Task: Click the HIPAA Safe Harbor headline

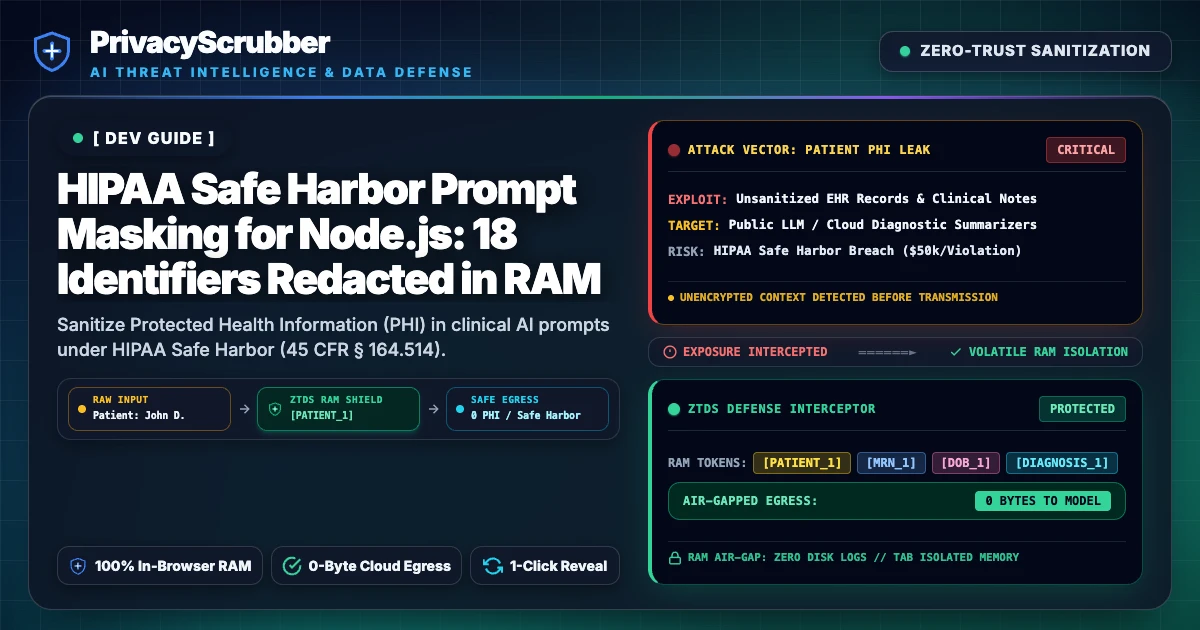Action: (x=330, y=236)
